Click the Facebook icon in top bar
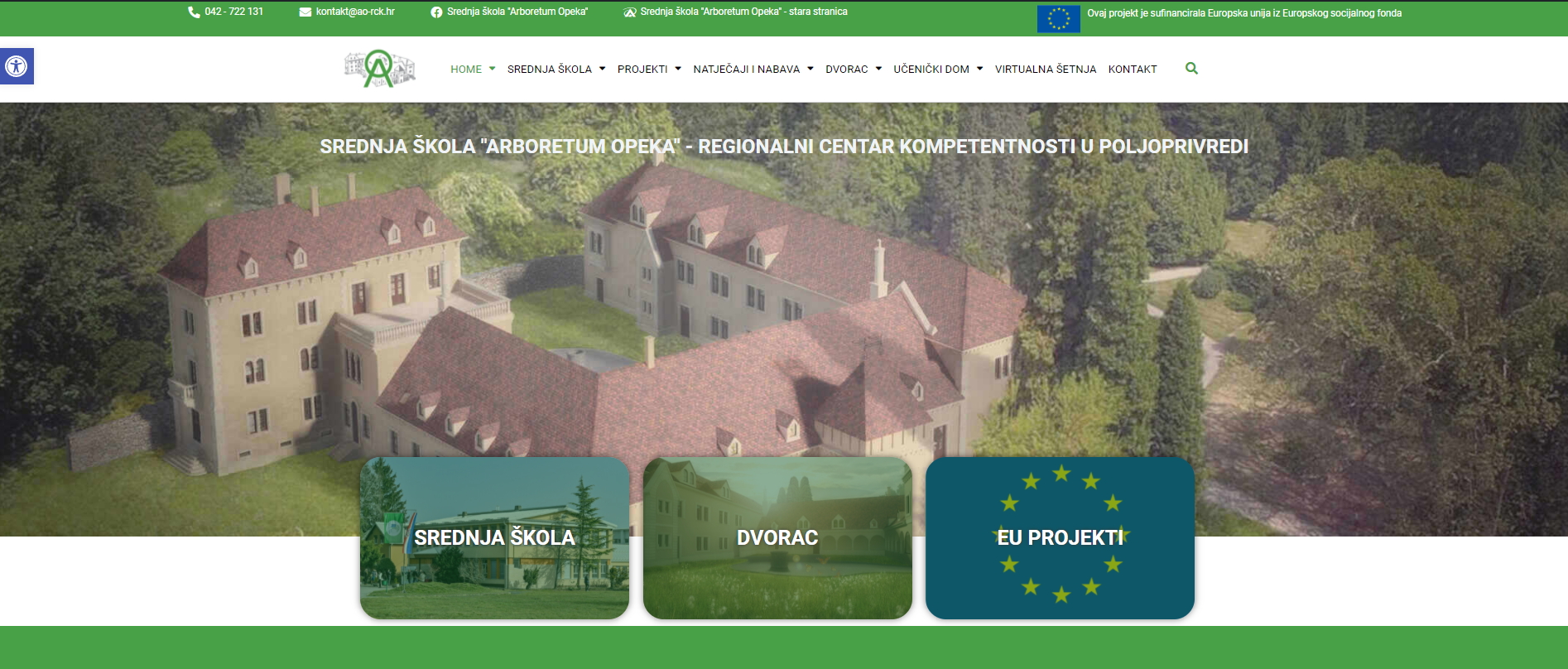The image size is (1568, 669). click(436, 12)
